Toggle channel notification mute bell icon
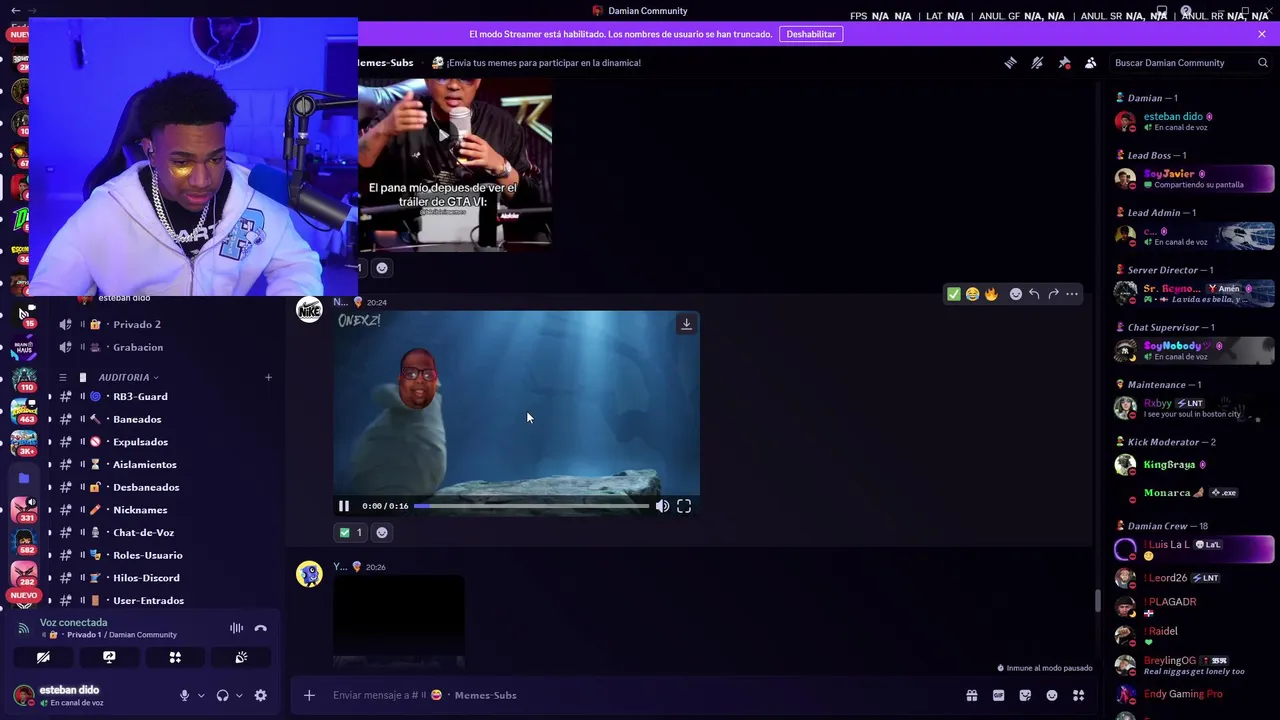Image resolution: width=1280 pixels, height=720 pixels. [x=1037, y=63]
